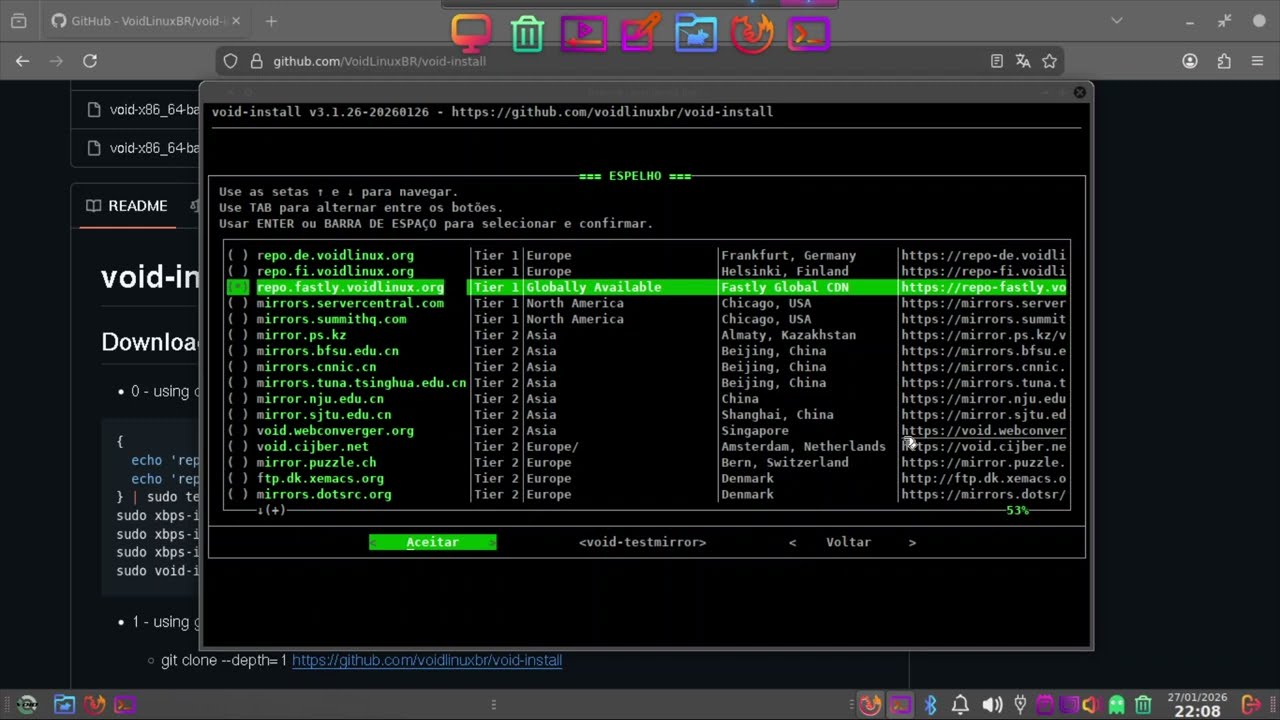Click the Fastly Global CDN location cell
Image resolution: width=1280 pixels, height=720 pixels.
pyautogui.click(x=784, y=287)
